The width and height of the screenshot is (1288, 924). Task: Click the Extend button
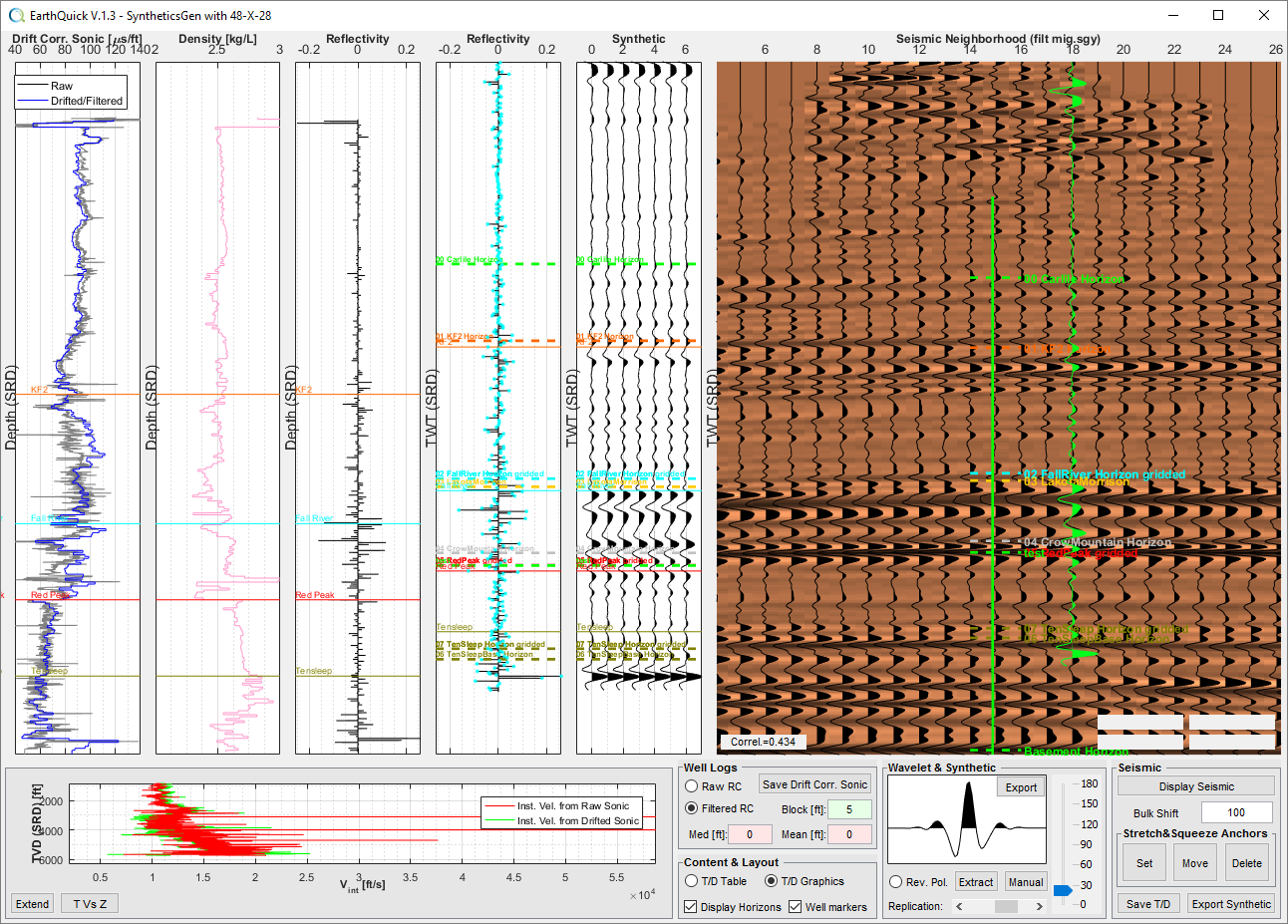(x=32, y=904)
